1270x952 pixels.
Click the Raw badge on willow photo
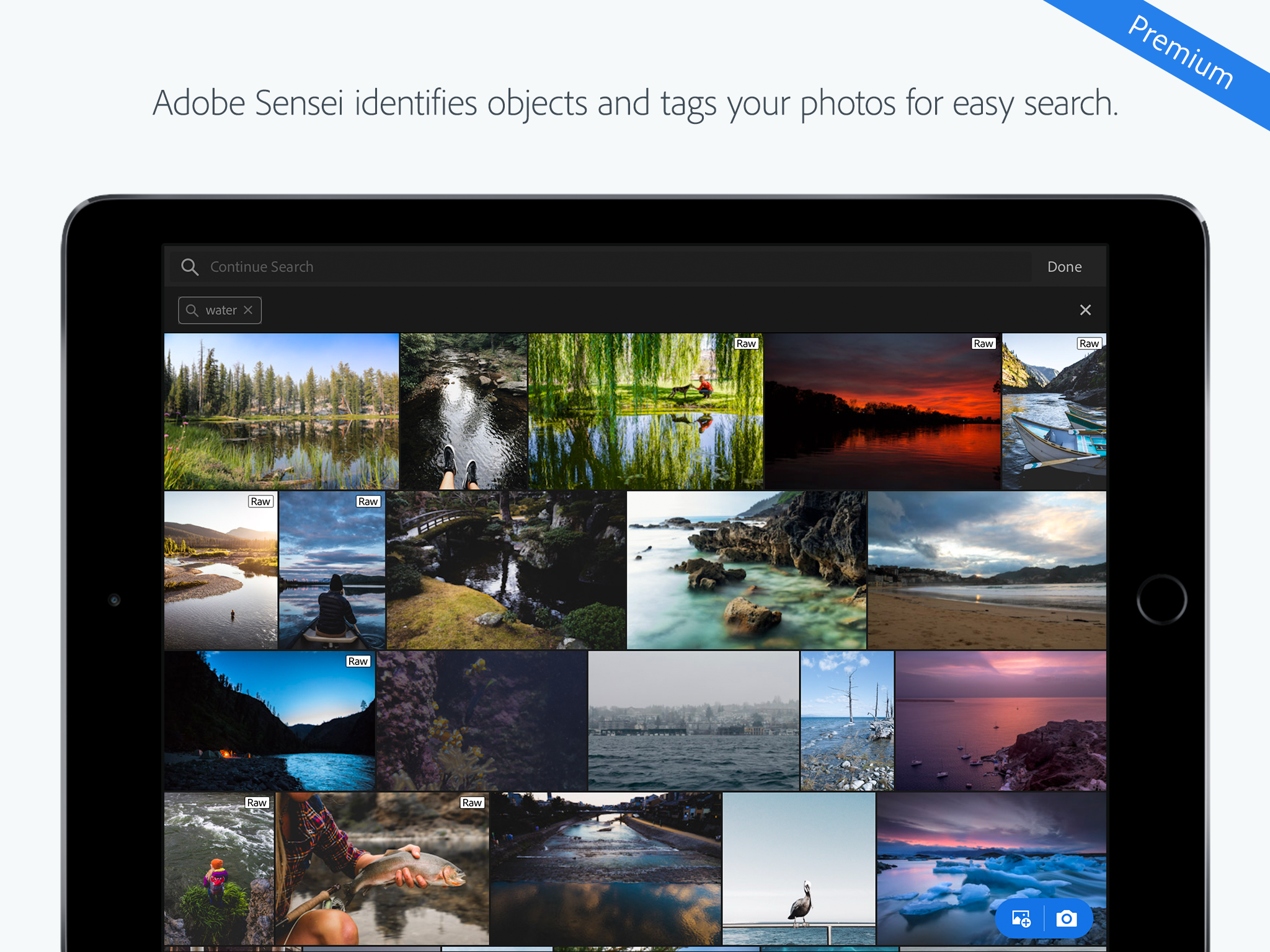(746, 343)
